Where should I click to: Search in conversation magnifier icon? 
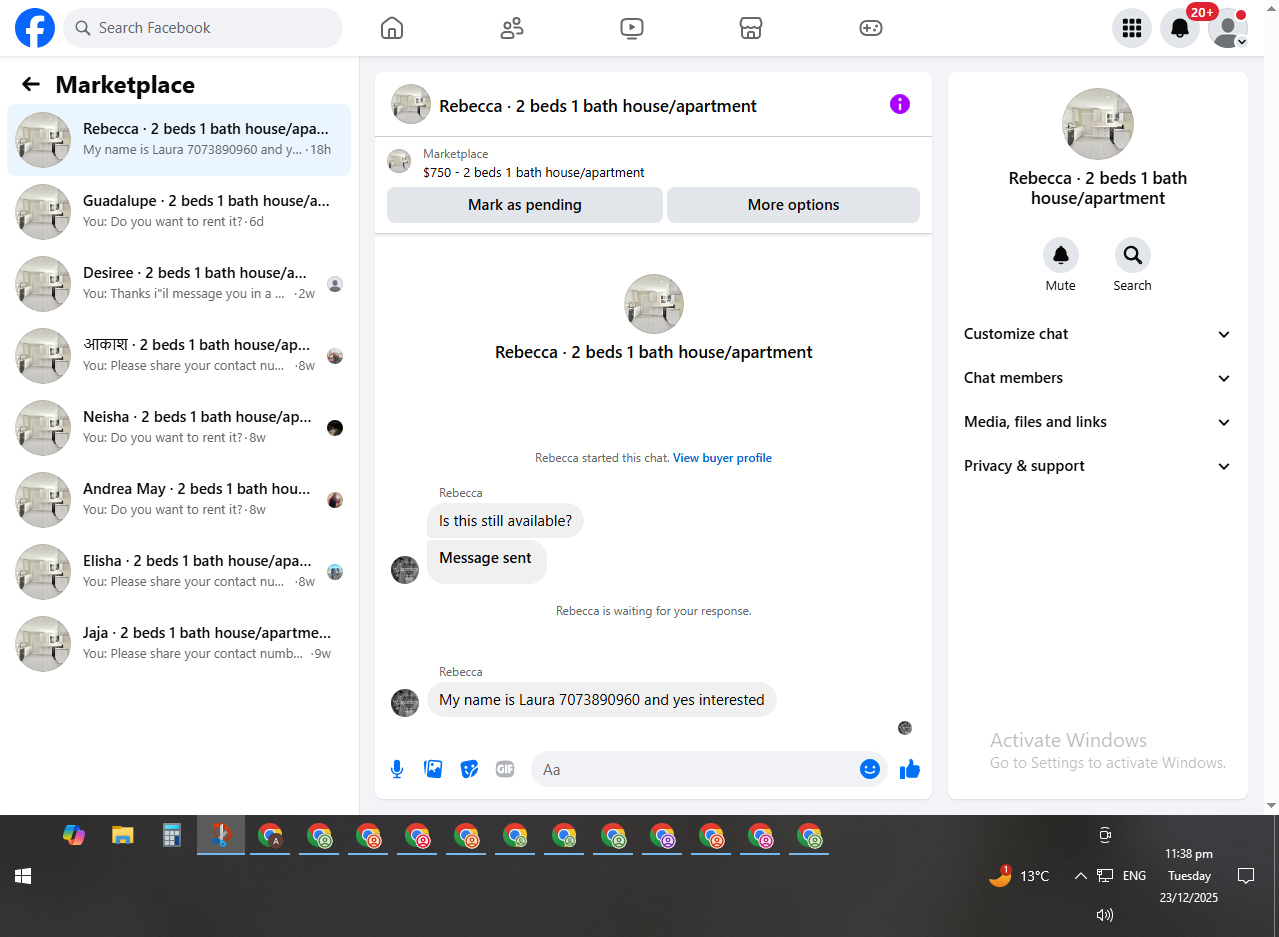click(1133, 255)
